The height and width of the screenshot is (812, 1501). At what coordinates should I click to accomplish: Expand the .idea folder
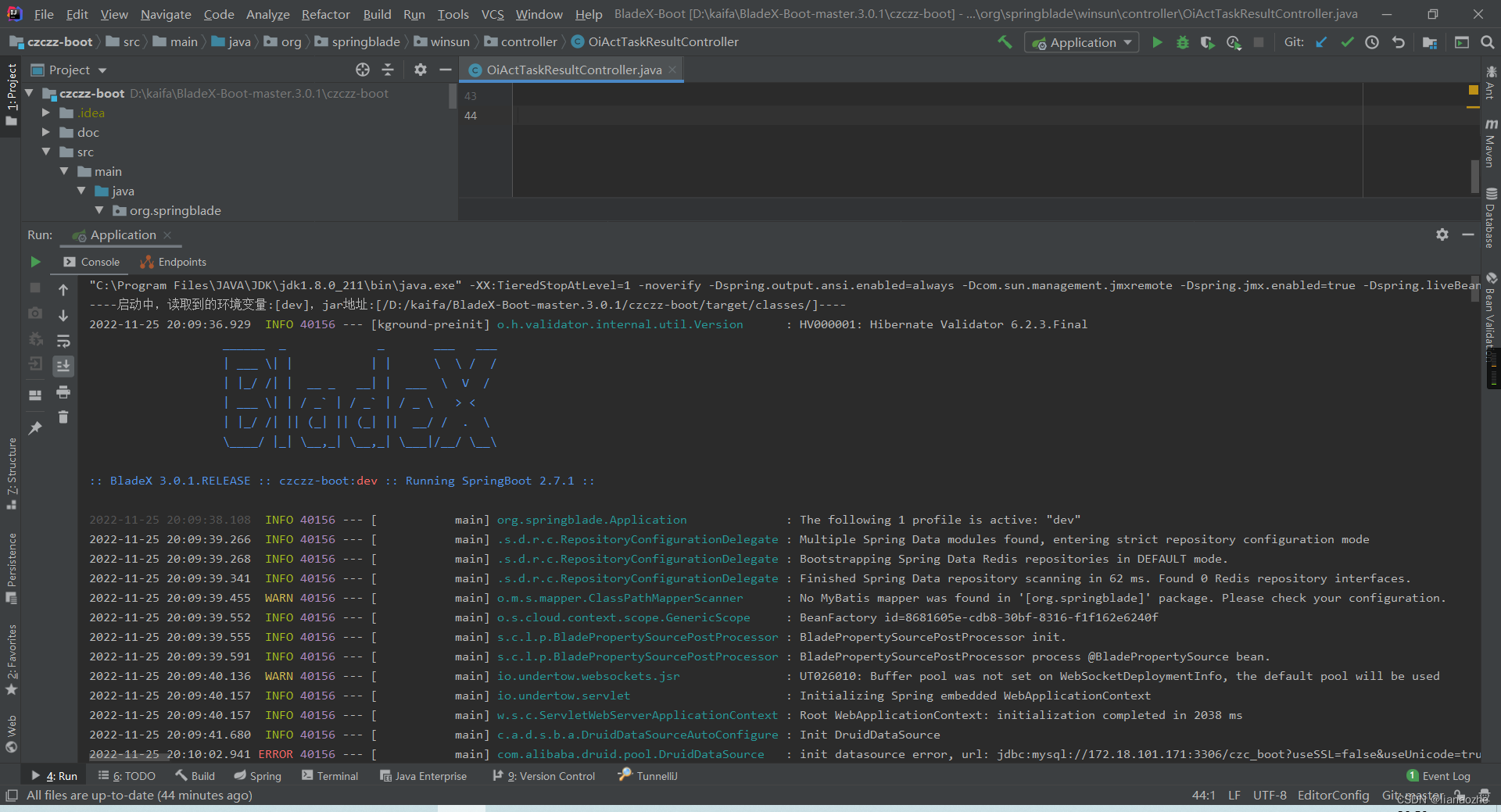pyautogui.click(x=46, y=113)
